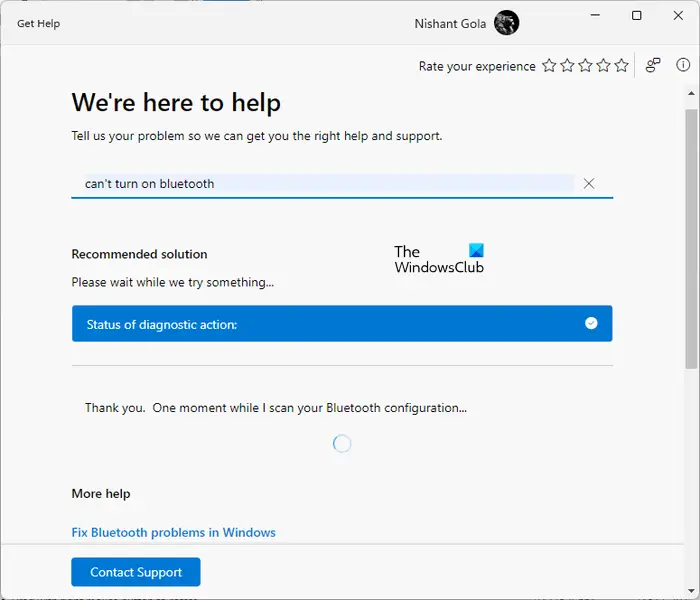Open Fix Bluetooth problems in Windows link

click(x=173, y=533)
